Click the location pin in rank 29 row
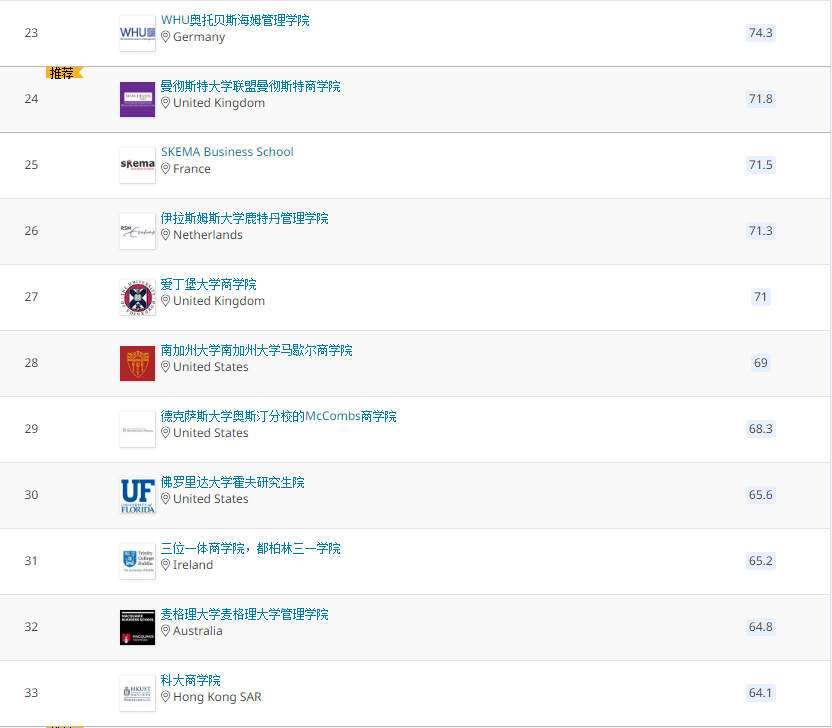Screen dimensions: 832x728 pos(166,433)
